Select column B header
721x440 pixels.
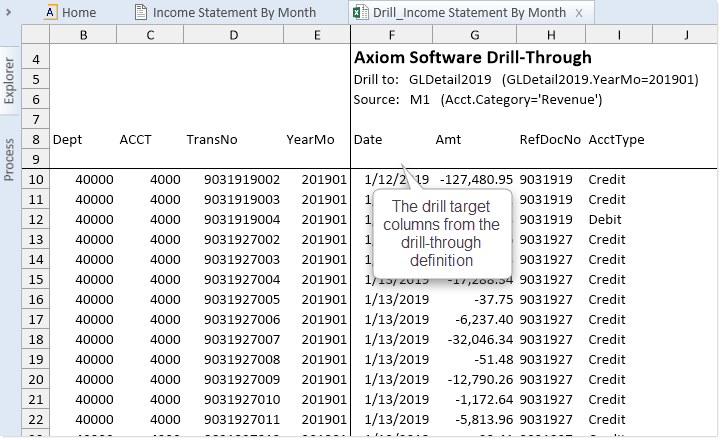click(83, 35)
